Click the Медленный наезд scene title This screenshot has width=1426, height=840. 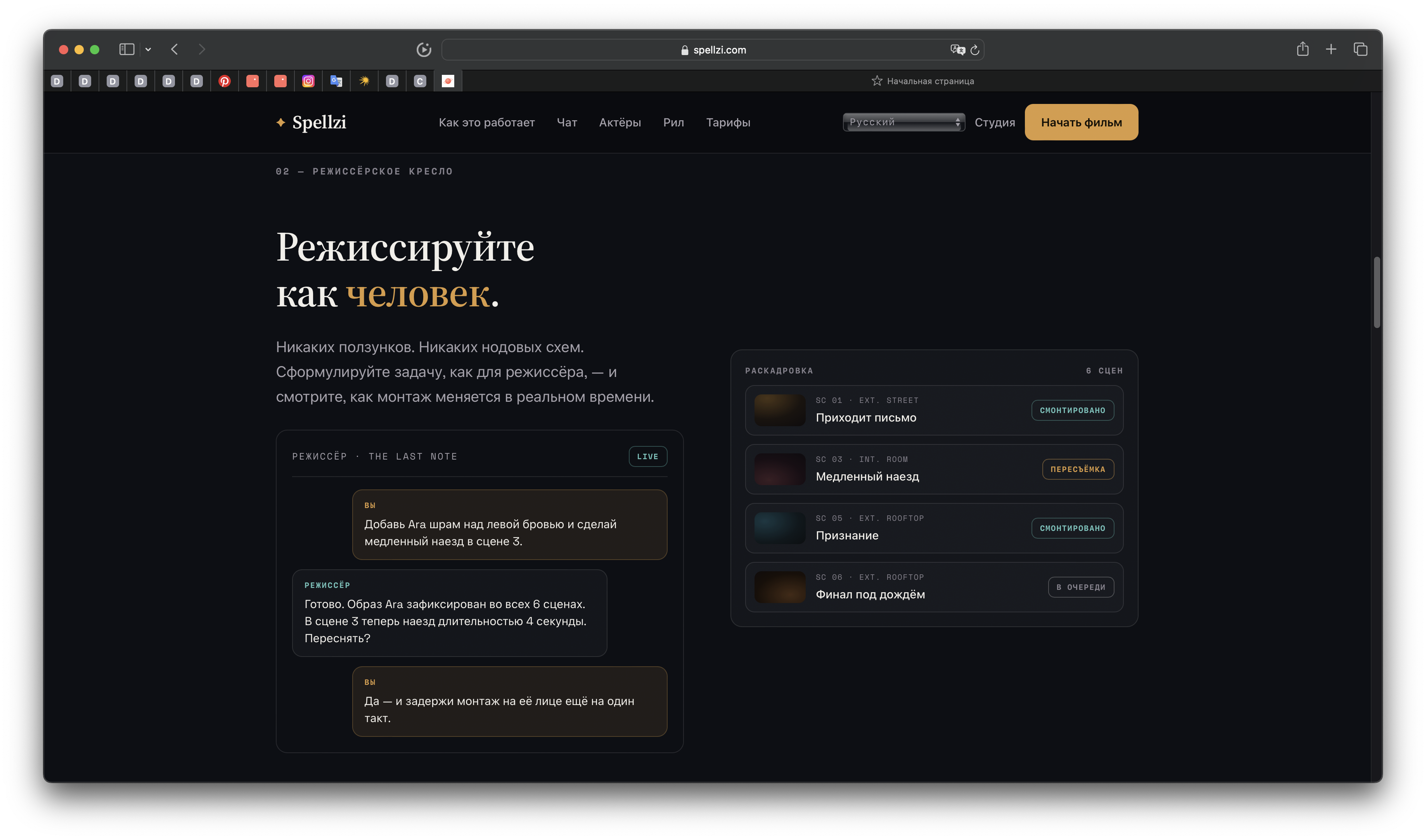(x=867, y=477)
